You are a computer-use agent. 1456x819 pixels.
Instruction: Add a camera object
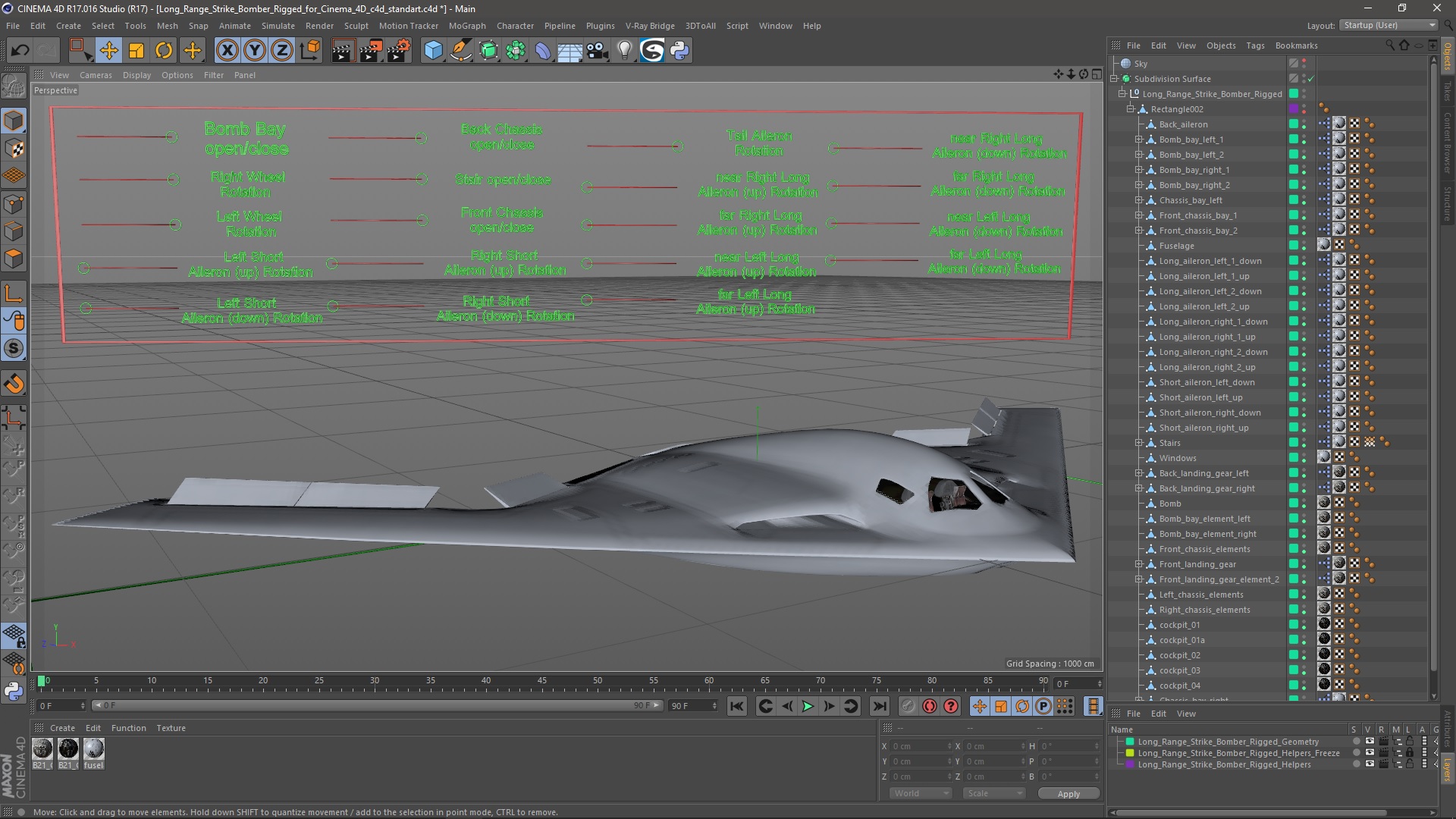tap(598, 51)
